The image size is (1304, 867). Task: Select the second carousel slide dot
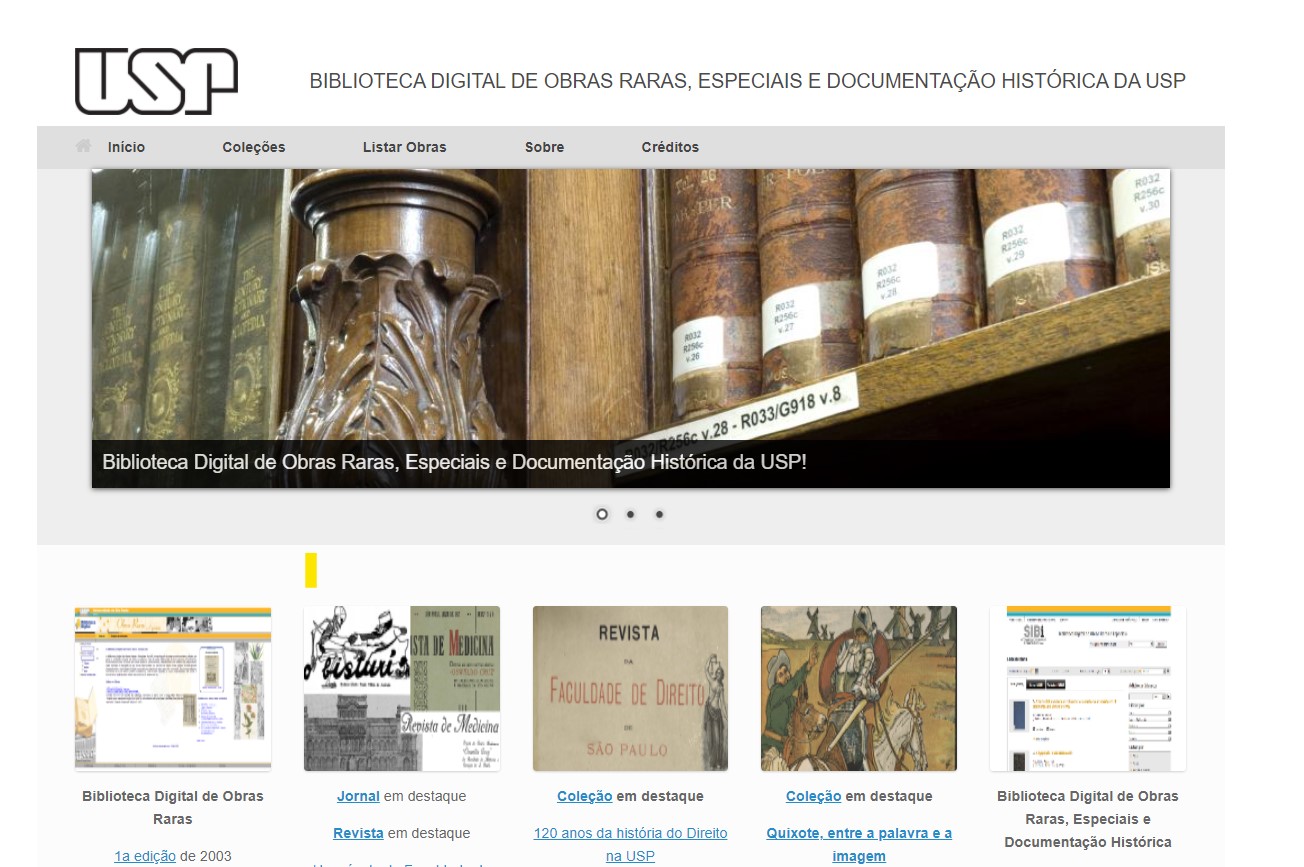630,514
